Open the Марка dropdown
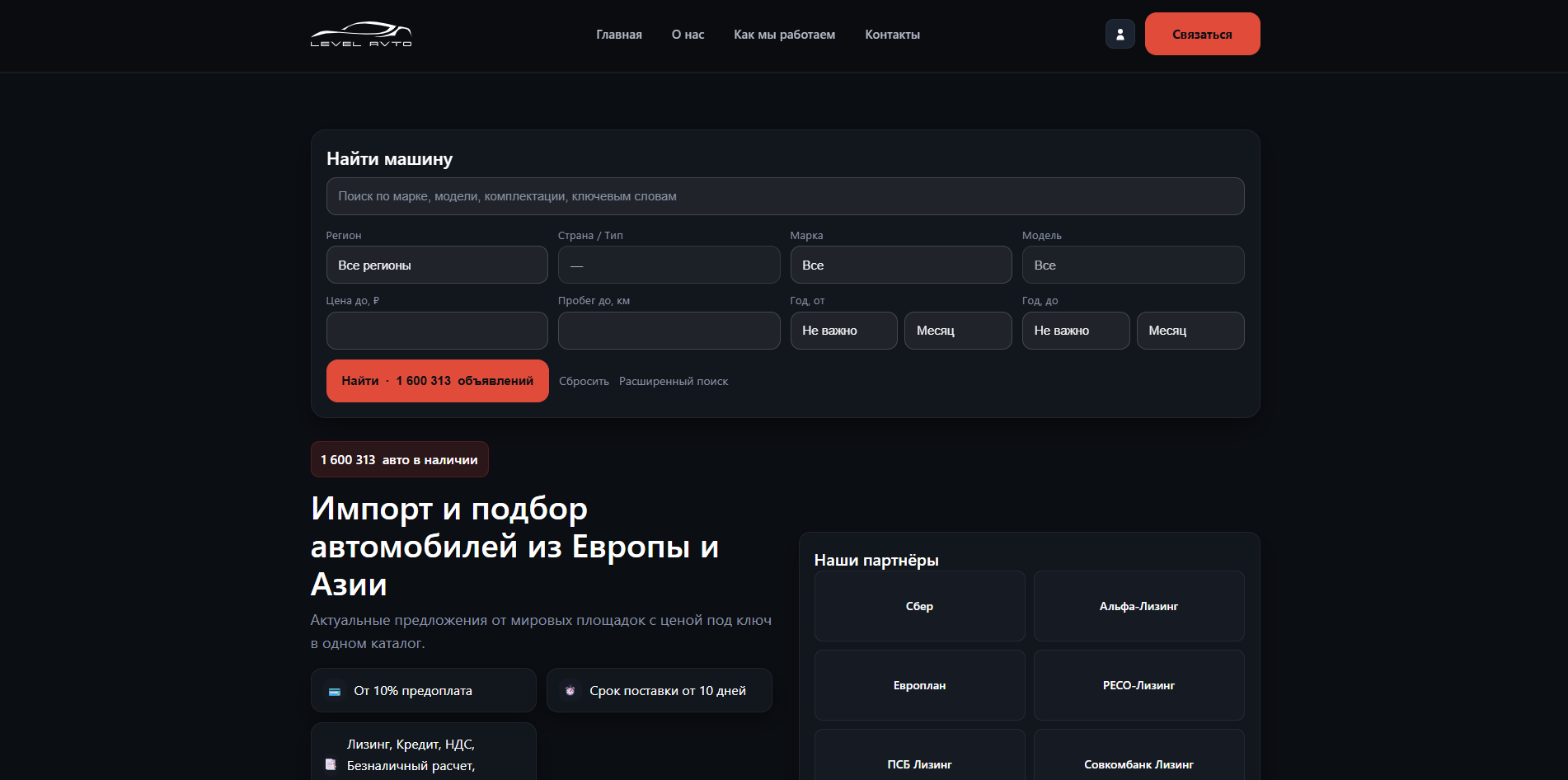 coord(900,265)
